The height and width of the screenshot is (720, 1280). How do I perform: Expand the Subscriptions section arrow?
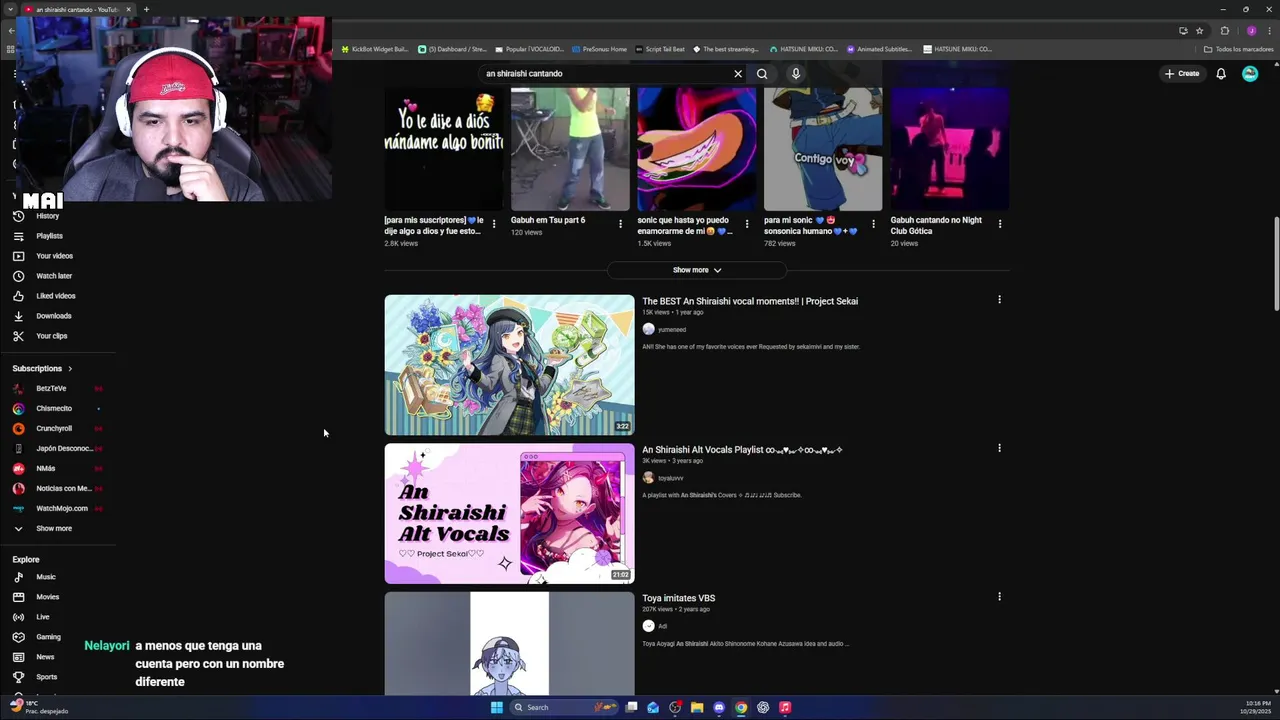70,369
